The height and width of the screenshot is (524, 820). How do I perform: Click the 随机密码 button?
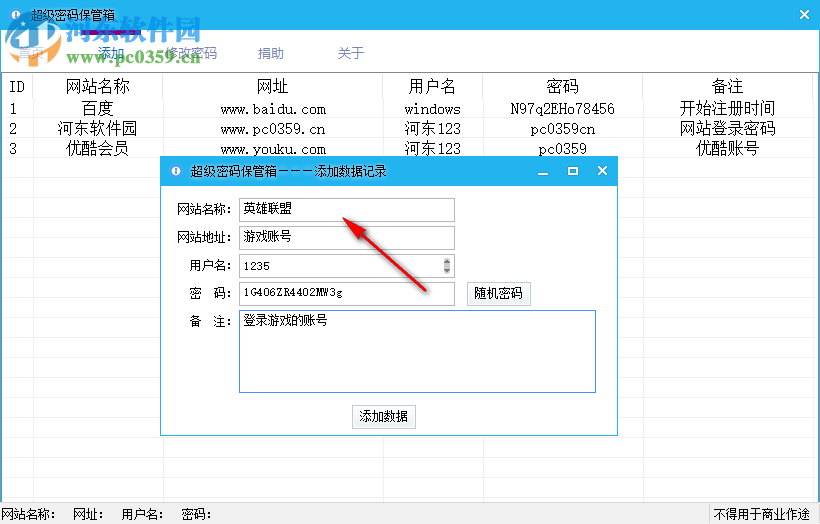pyautogui.click(x=498, y=293)
